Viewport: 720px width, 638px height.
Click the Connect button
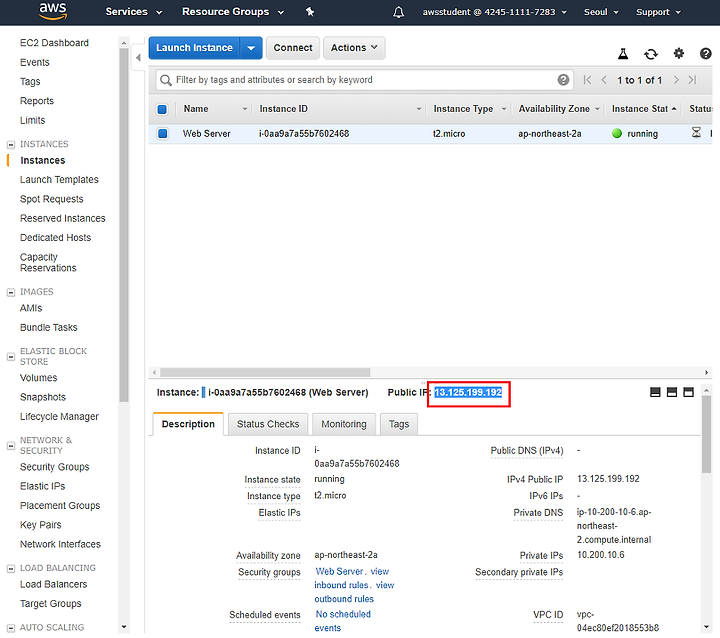(x=292, y=48)
